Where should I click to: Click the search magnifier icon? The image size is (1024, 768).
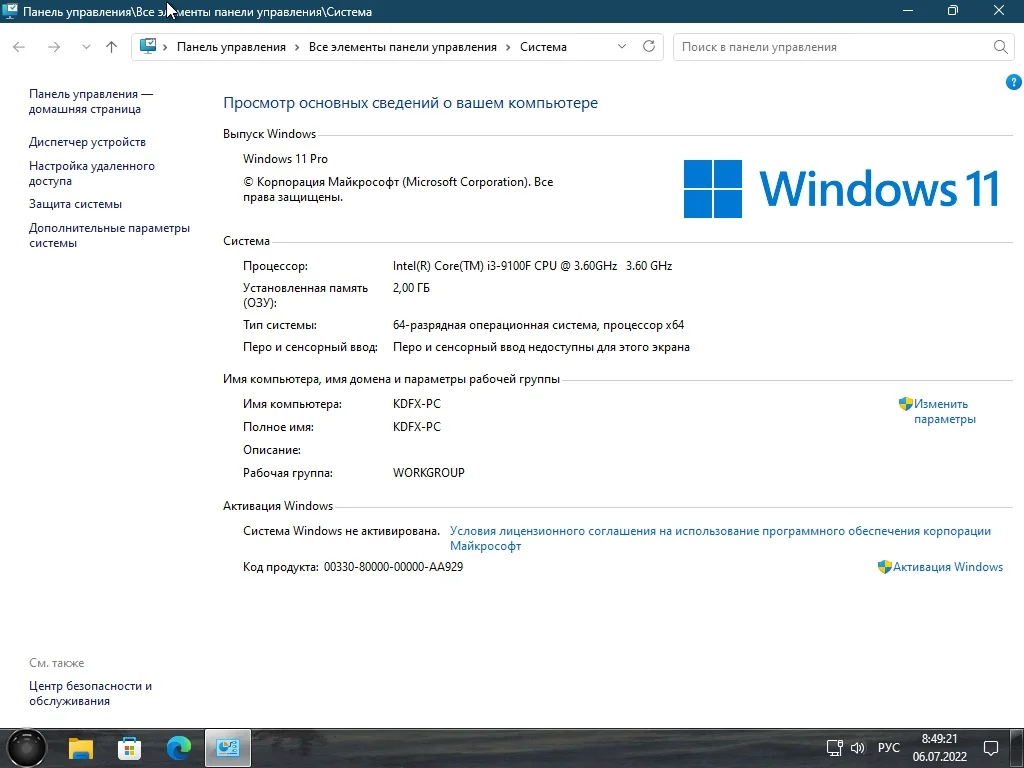tap(1000, 47)
